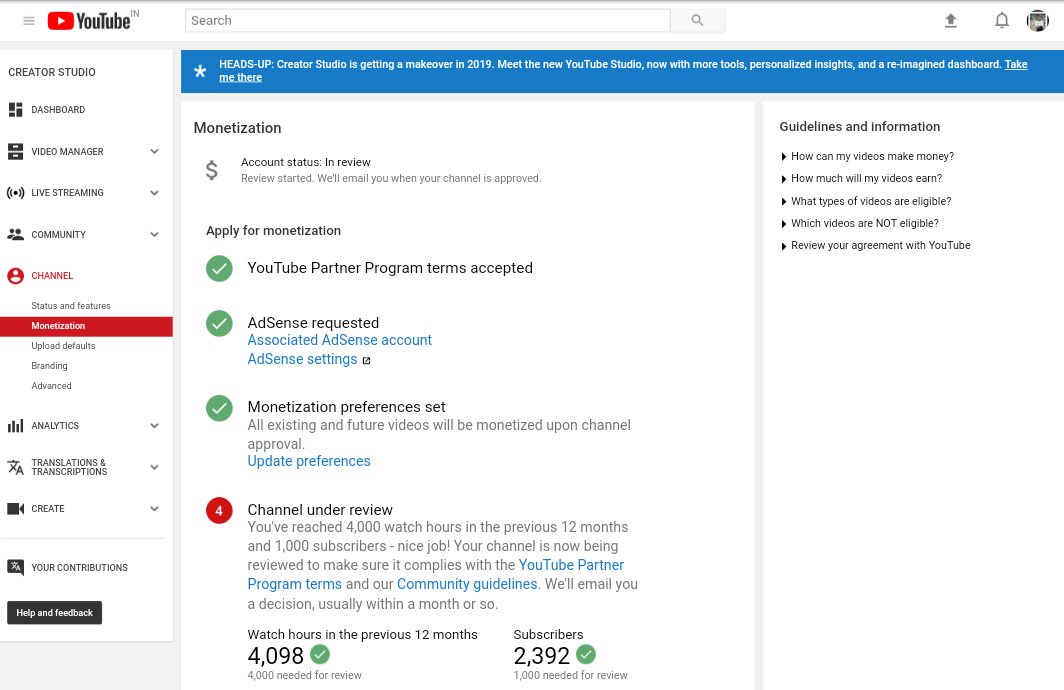Screen dimensions: 1064x690
Task: Click the green check beside Partner Program terms
Action: (x=219, y=269)
